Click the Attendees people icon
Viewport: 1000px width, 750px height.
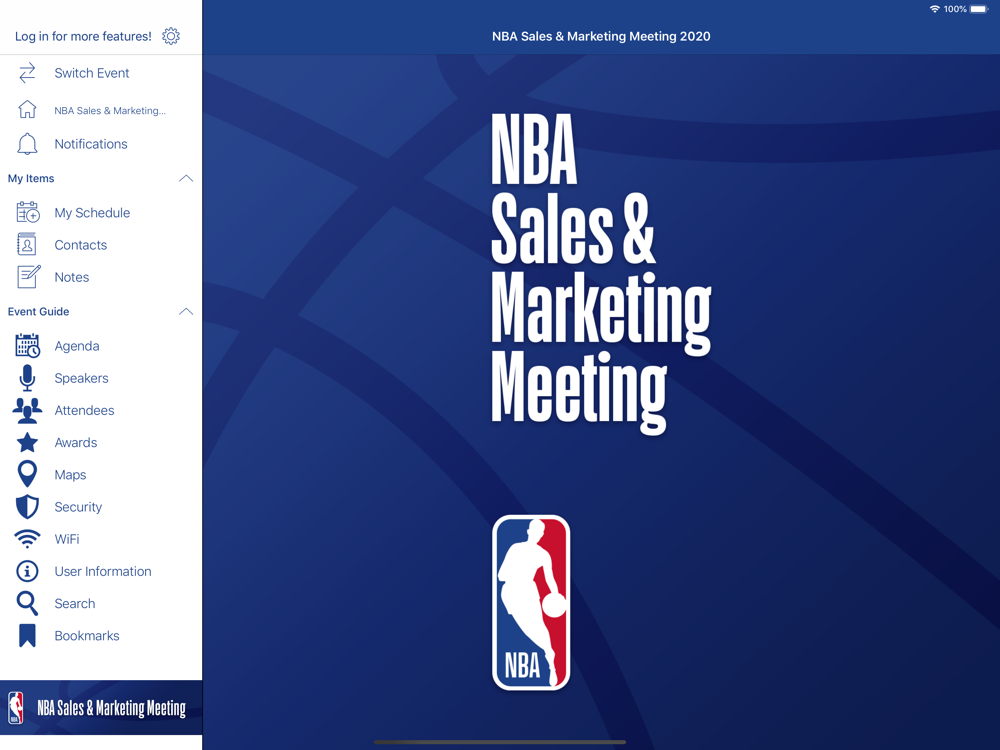(x=27, y=411)
